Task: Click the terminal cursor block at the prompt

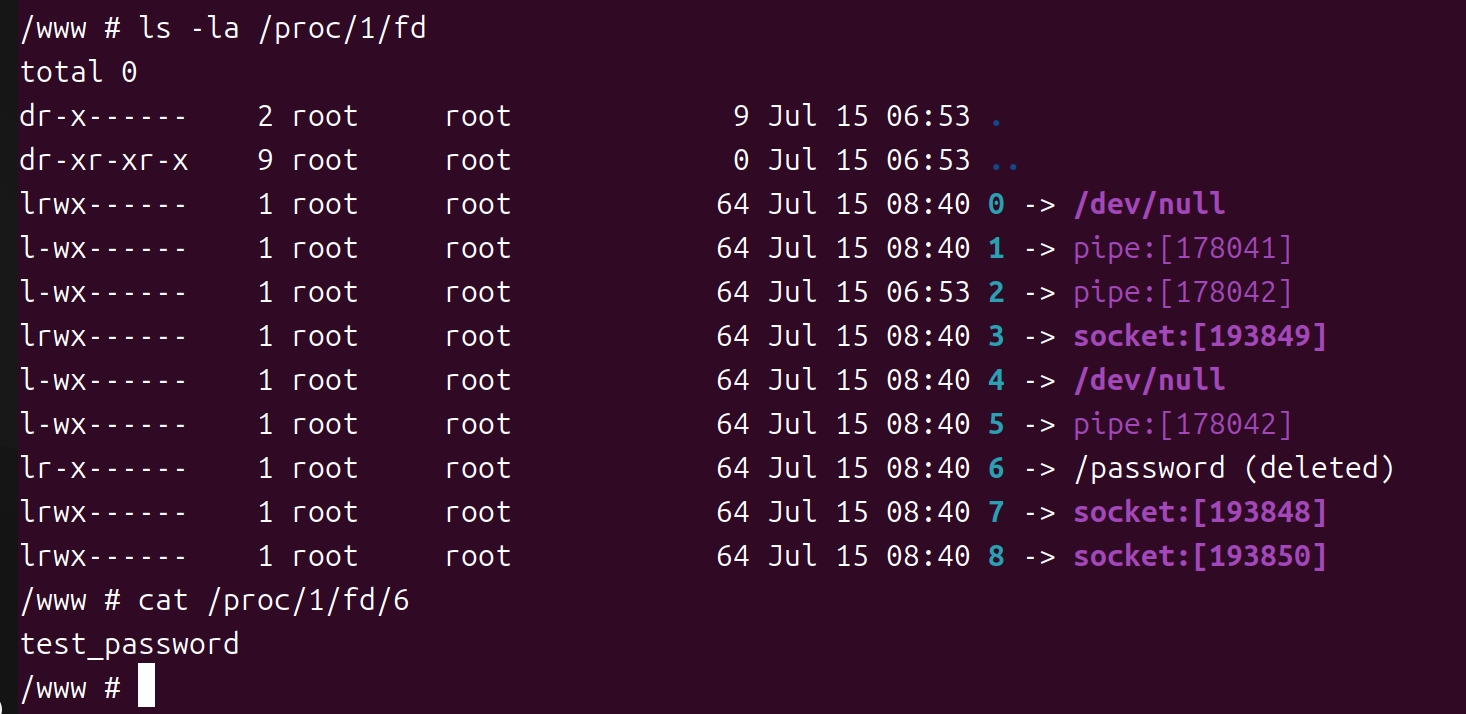Action: (x=146, y=687)
